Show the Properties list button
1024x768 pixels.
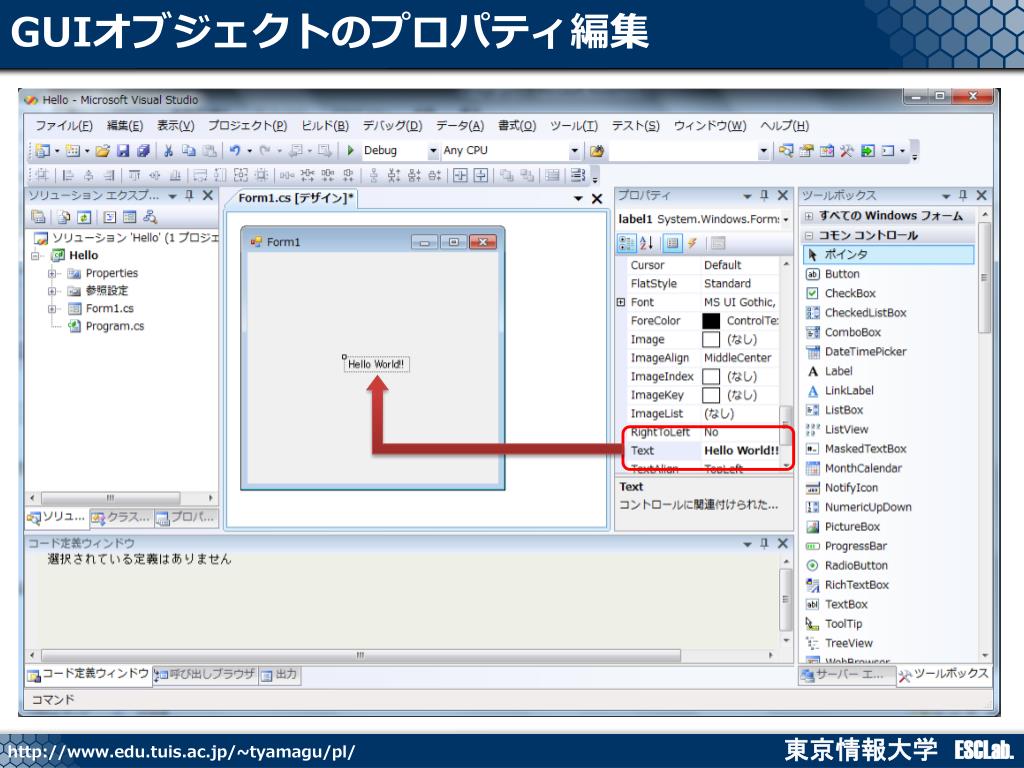tap(672, 244)
